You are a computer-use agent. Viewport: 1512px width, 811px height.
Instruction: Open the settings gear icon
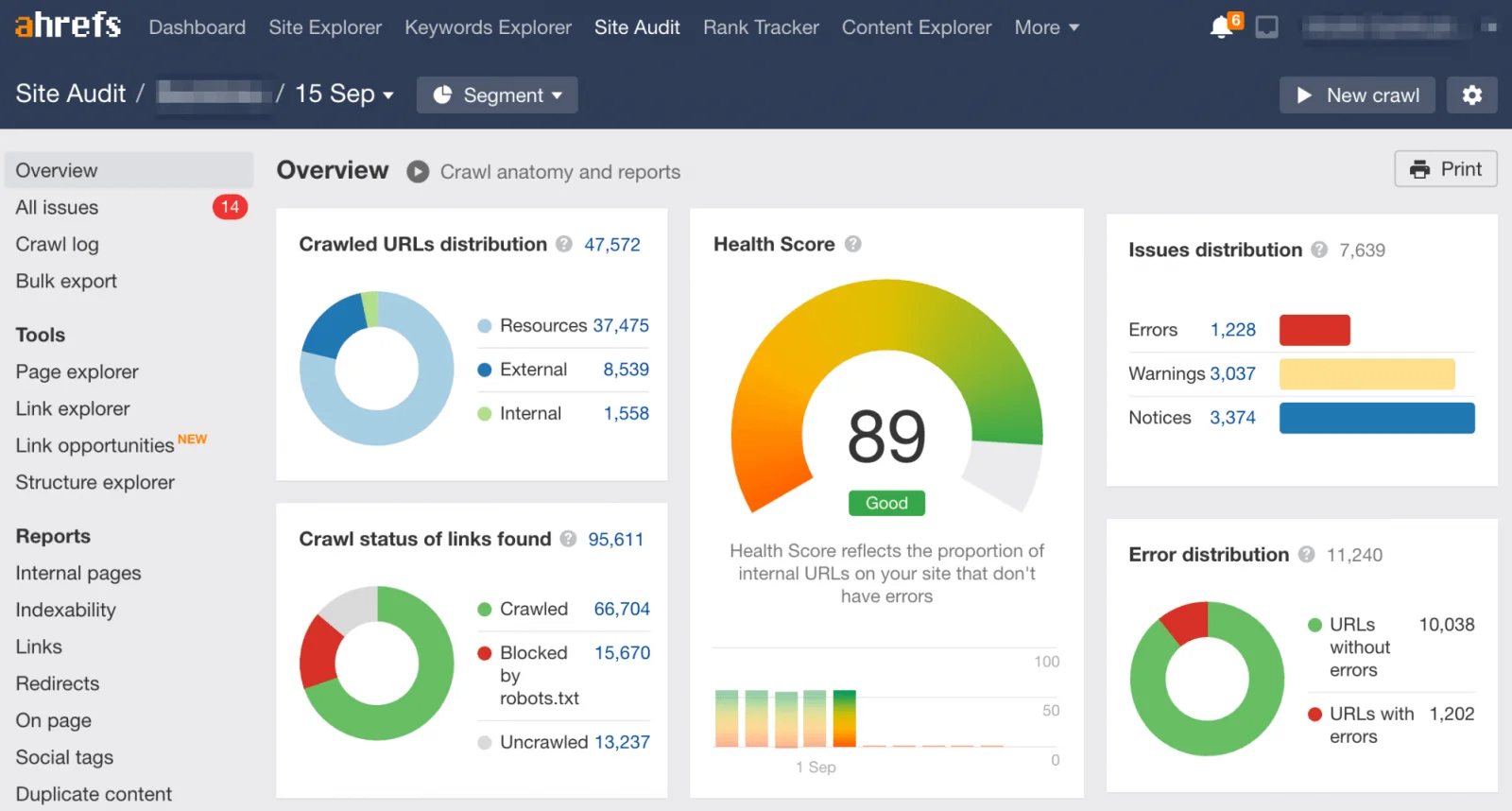coord(1472,95)
